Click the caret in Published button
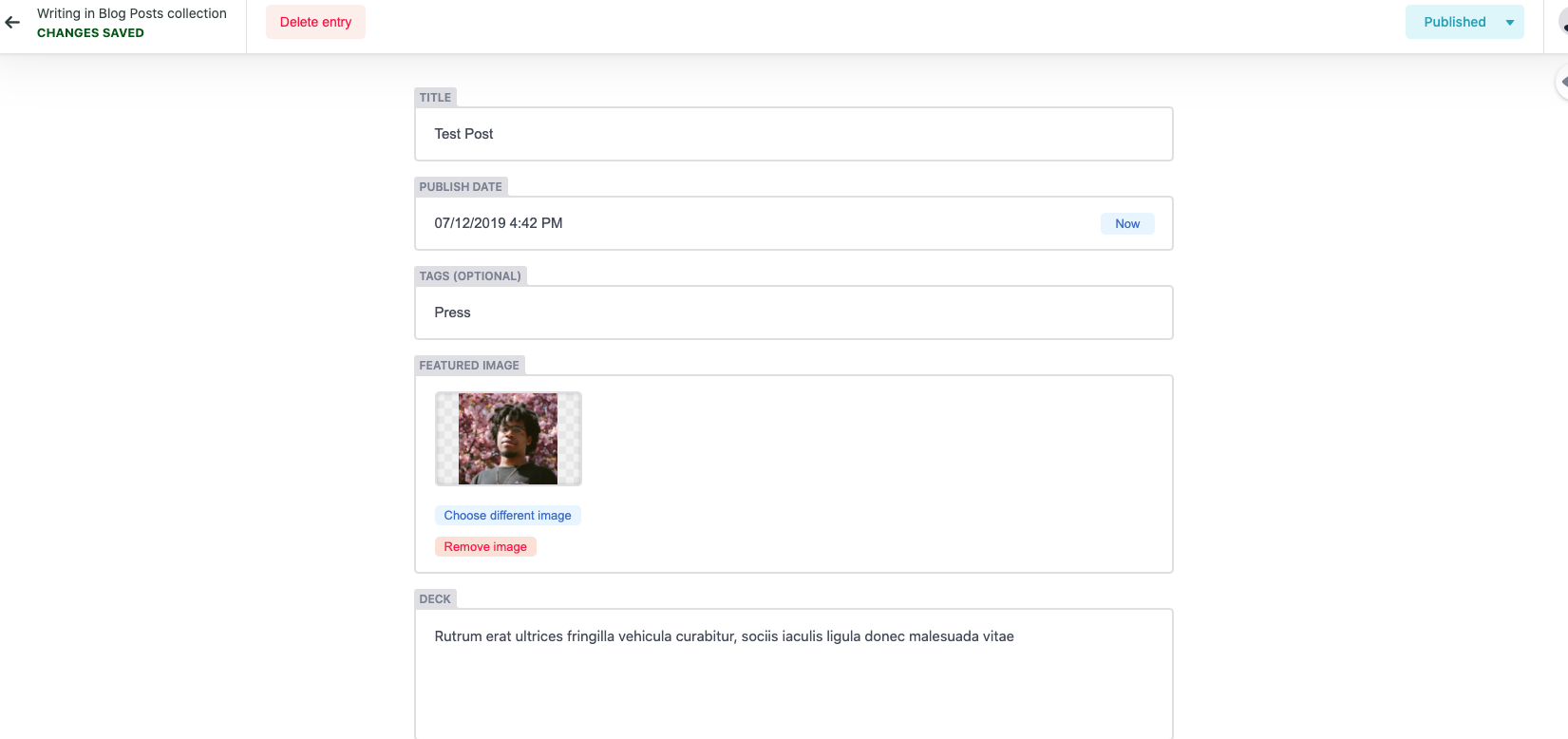1568x739 pixels. click(x=1510, y=23)
